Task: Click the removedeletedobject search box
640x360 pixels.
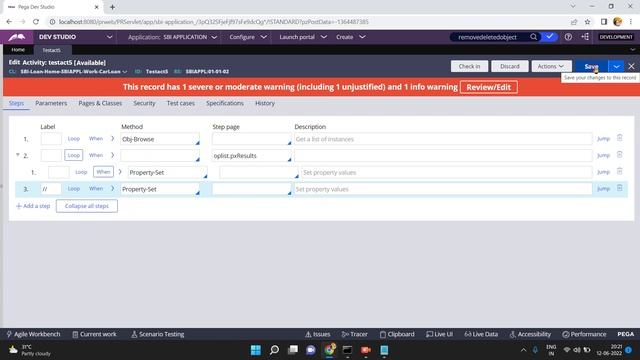Action: coord(489,37)
